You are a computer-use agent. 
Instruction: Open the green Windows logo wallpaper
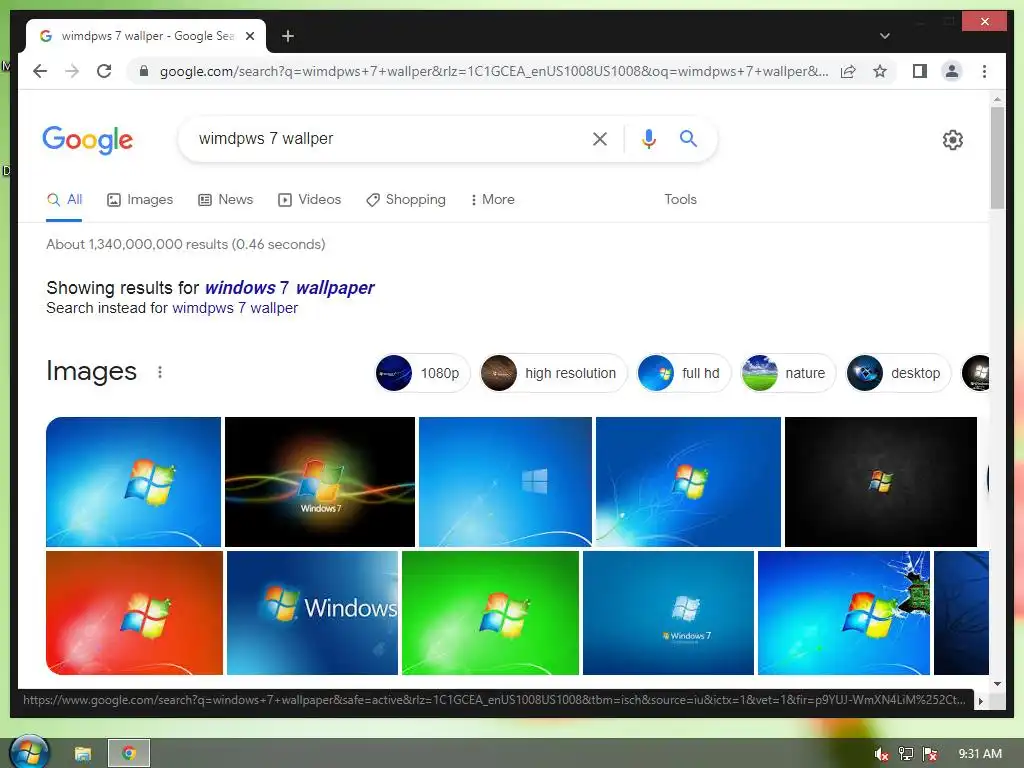pos(490,613)
